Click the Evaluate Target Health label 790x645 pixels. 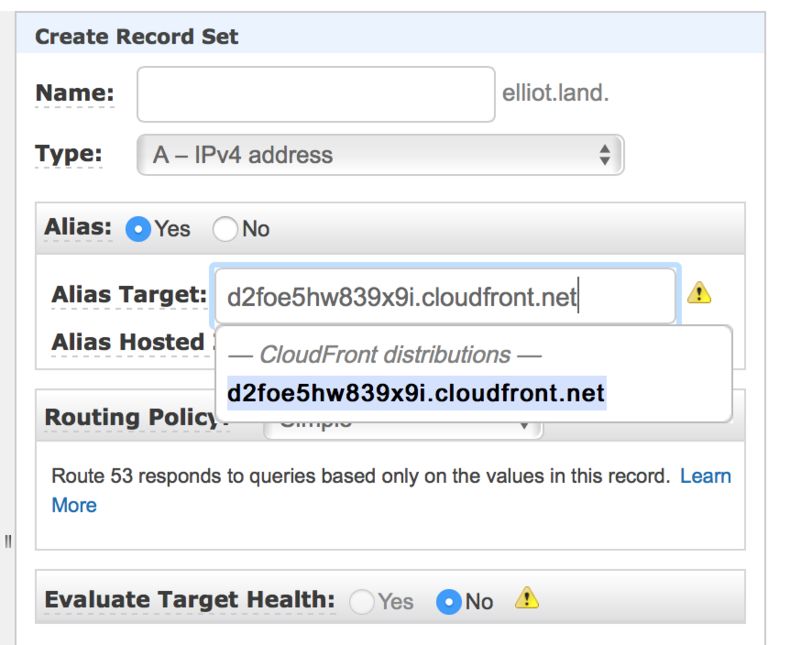coord(190,599)
